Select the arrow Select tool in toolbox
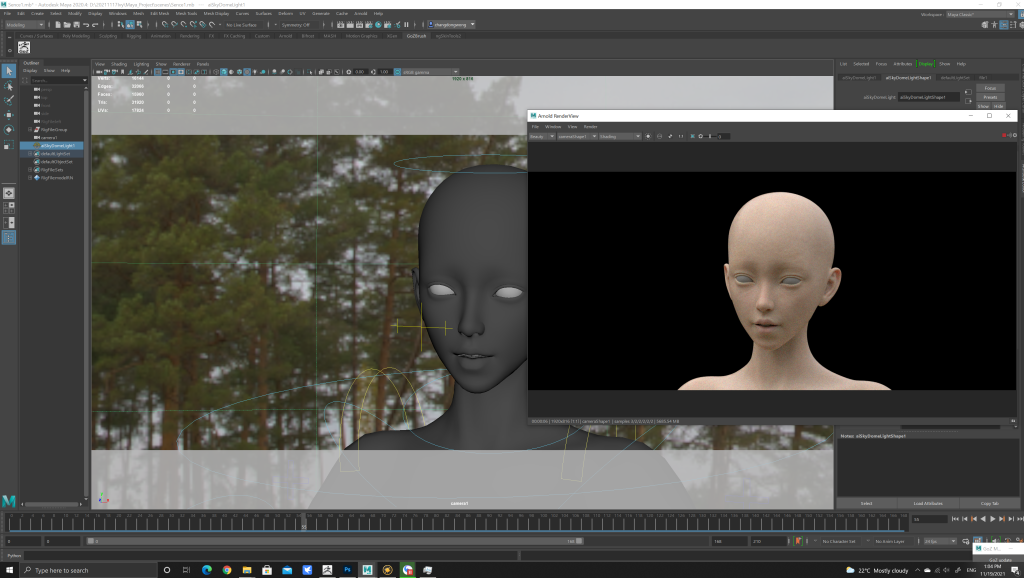 pos(8,71)
